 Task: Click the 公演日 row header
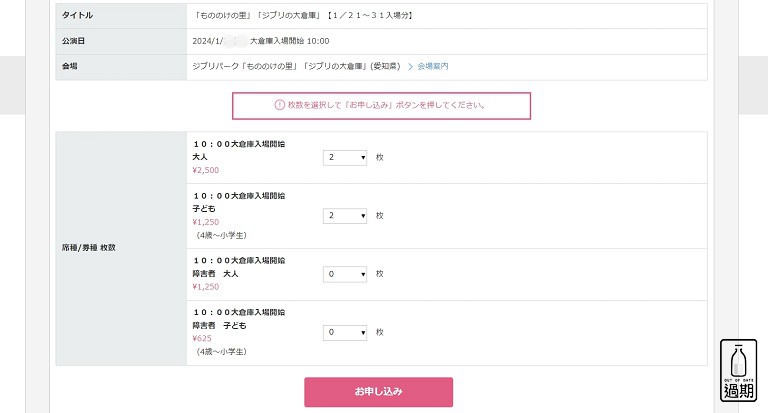coord(73,41)
